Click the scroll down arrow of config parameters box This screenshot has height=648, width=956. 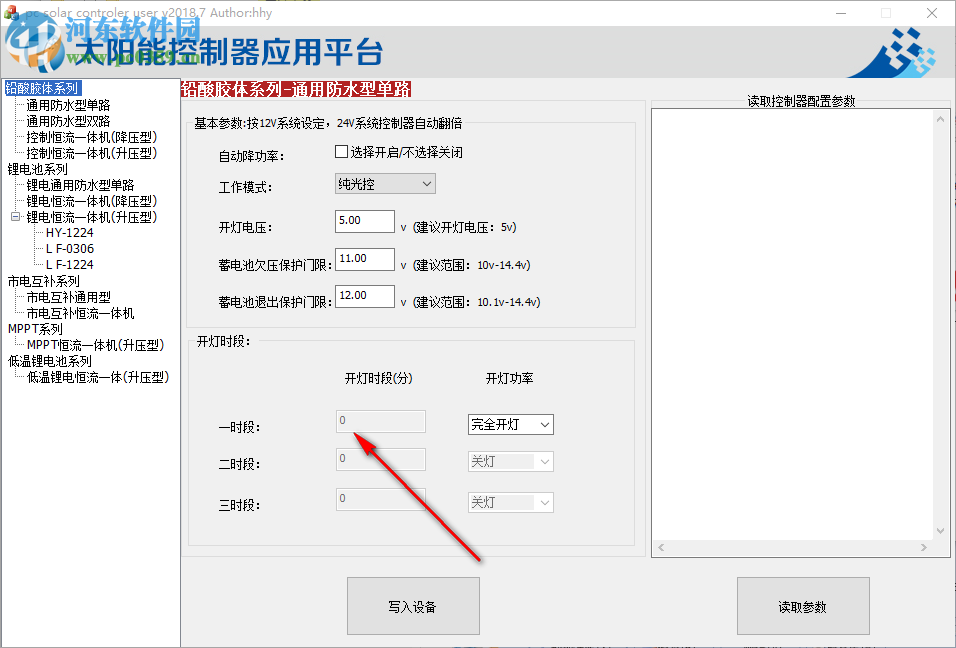coord(941,531)
